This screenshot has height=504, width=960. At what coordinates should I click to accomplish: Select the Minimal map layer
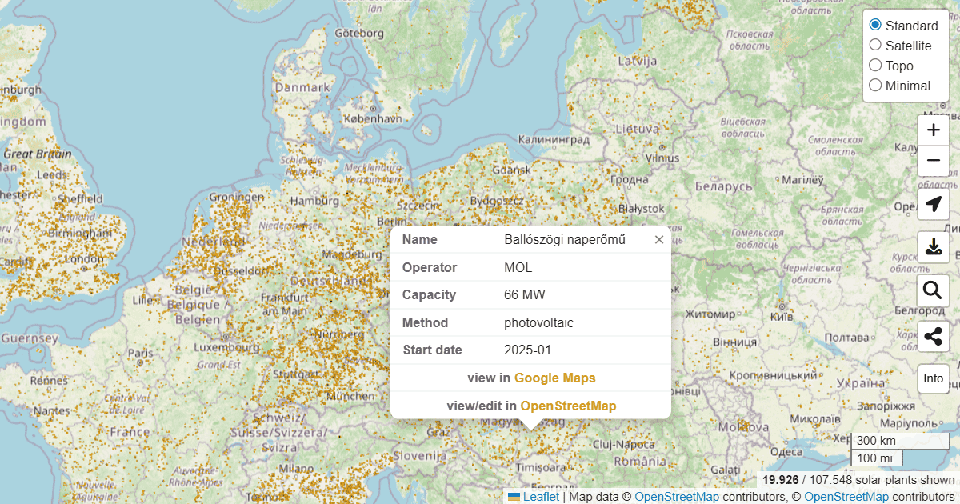(876, 85)
